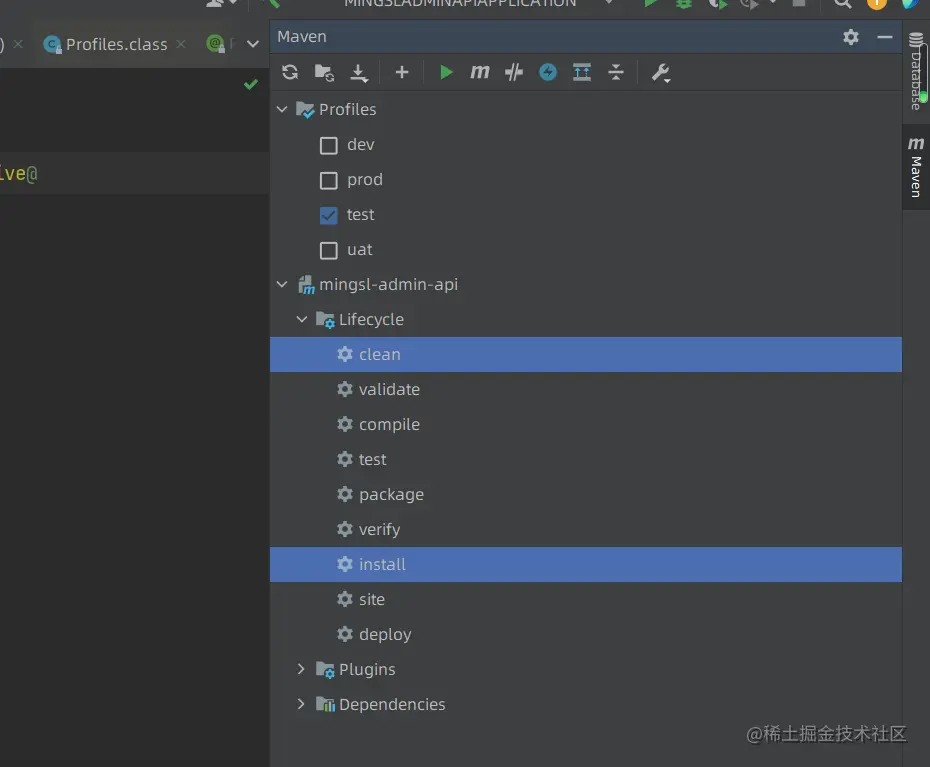Click gear icon beside deploy goal
Image resolution: width=930 pixels, height=767 pixels.
(x=345, y=634)
